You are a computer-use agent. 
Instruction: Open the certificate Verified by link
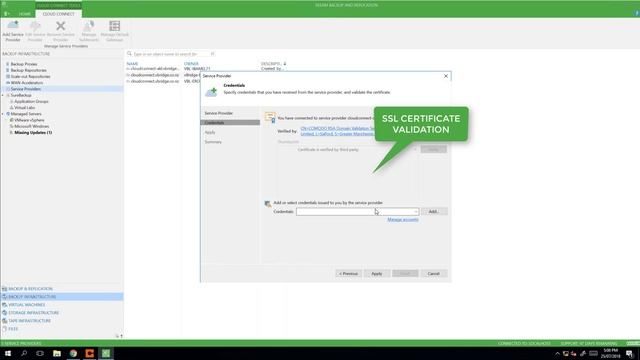coord(337,131)
